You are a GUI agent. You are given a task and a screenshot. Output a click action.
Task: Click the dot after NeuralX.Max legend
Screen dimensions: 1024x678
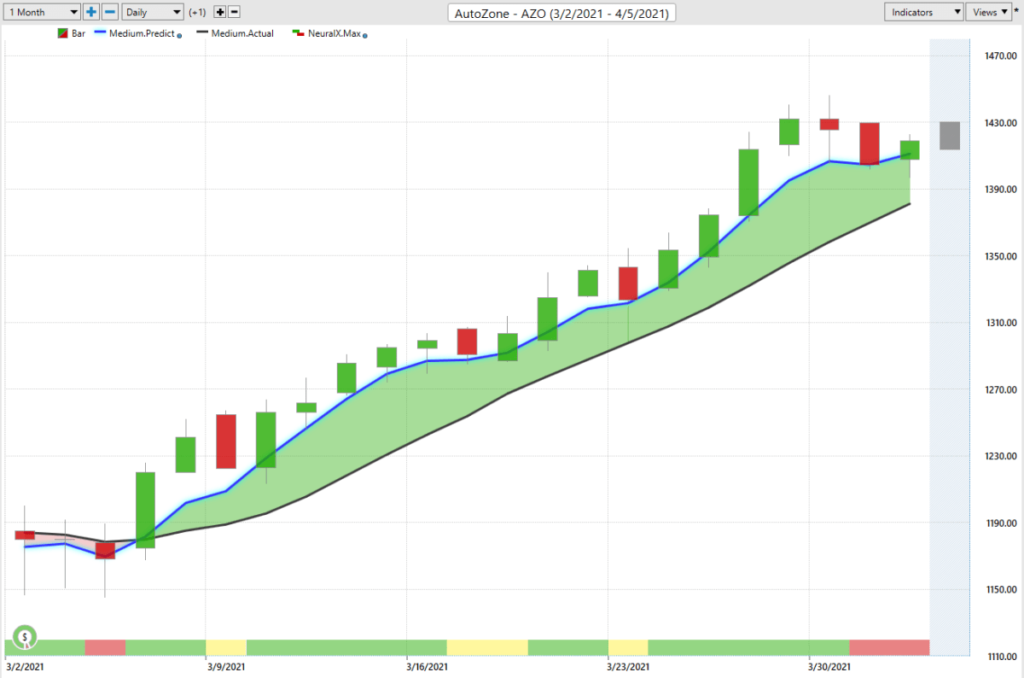pos(365,35)
